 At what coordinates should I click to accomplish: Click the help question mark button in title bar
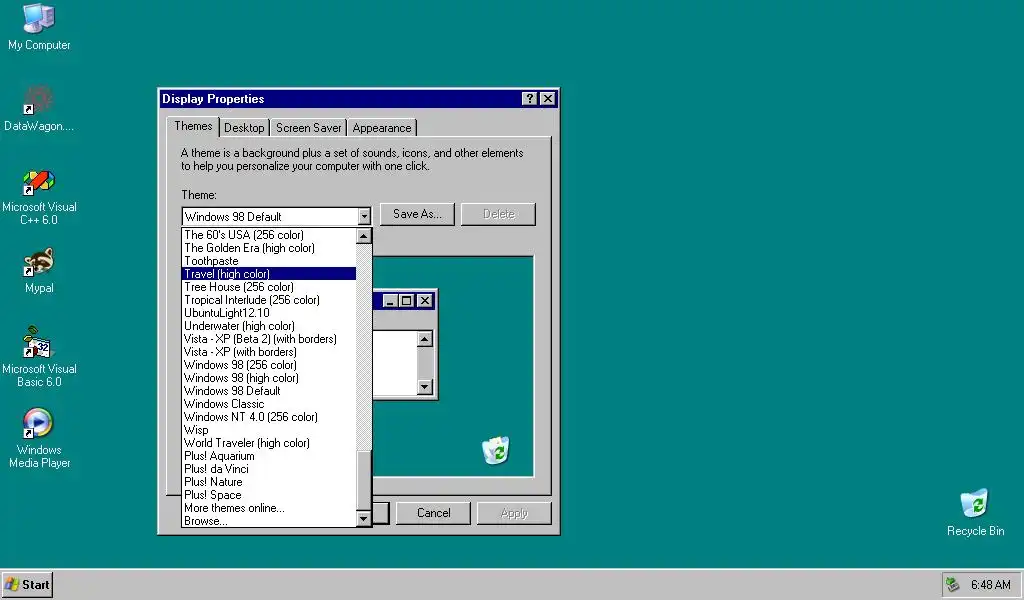click(x=530, y=99)
